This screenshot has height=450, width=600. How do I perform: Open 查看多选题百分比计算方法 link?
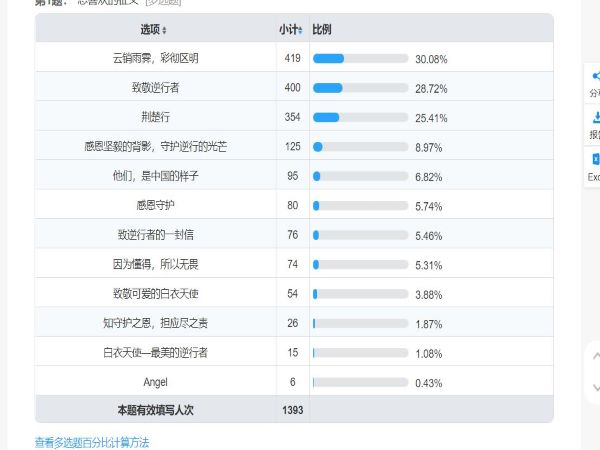pyautogui.click(x=92, y=443)
